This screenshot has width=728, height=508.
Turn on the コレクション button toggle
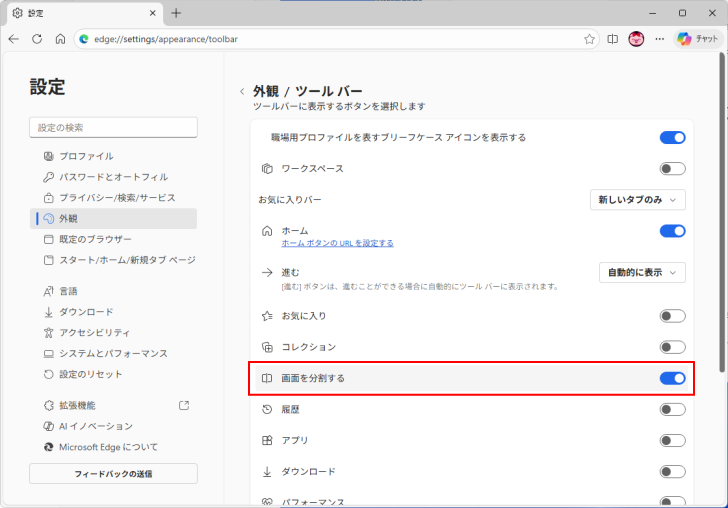tap(672, 347)
